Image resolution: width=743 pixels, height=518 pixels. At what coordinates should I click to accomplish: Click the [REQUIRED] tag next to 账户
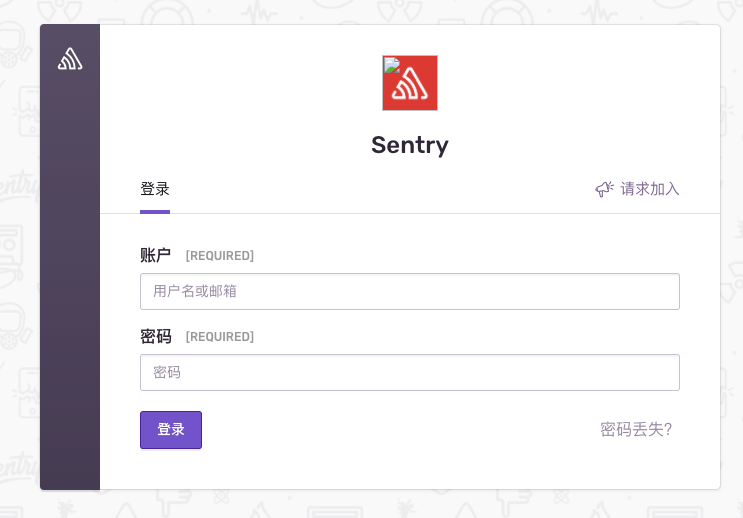point(220,256)
